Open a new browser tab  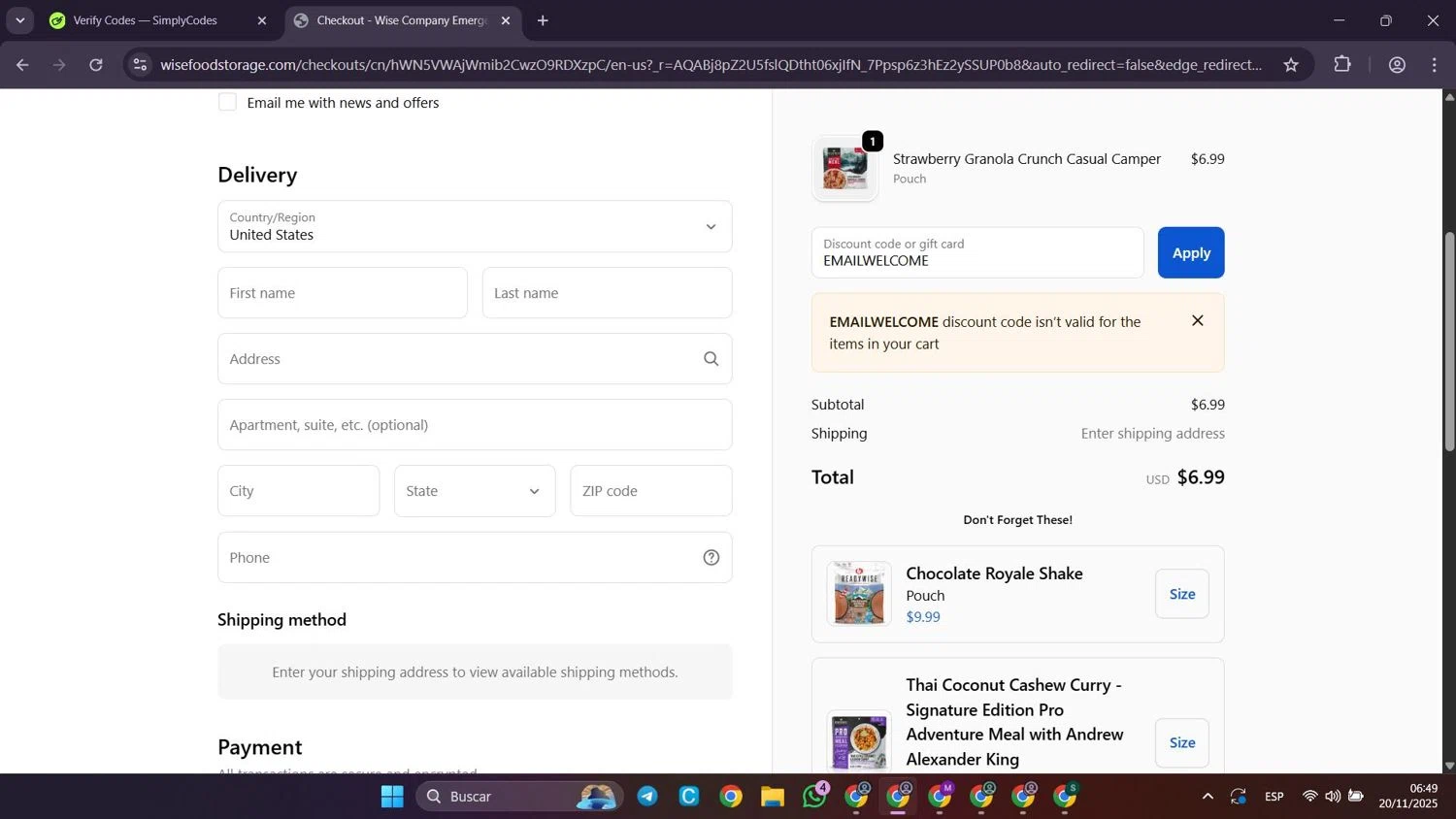(543, 20)
